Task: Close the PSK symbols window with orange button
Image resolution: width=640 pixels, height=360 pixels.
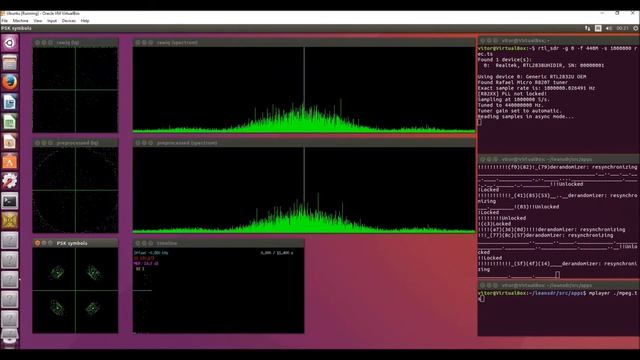Action: (38, 243)
